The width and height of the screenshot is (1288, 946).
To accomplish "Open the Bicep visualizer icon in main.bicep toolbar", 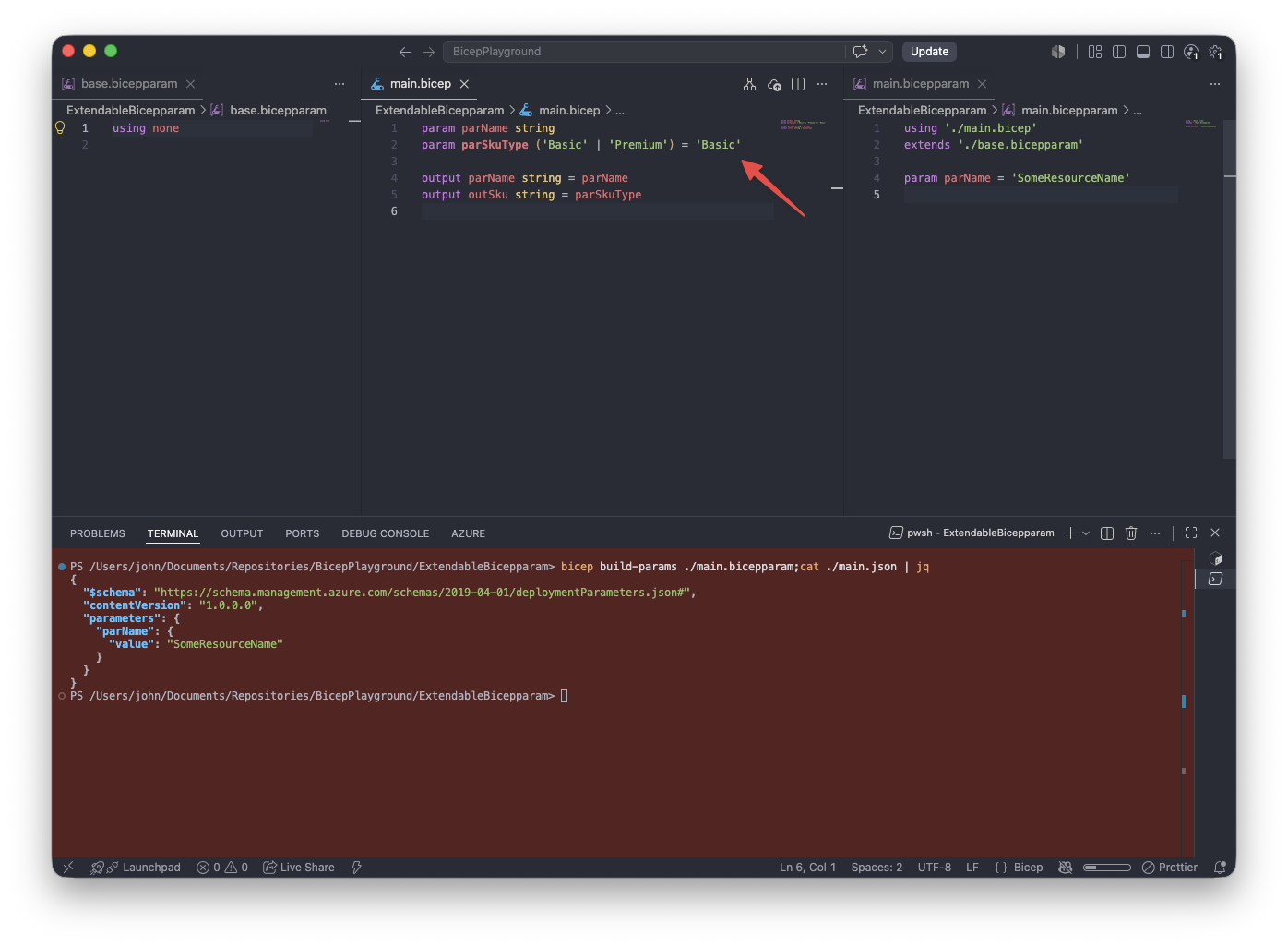I will [x=749, y=84].
